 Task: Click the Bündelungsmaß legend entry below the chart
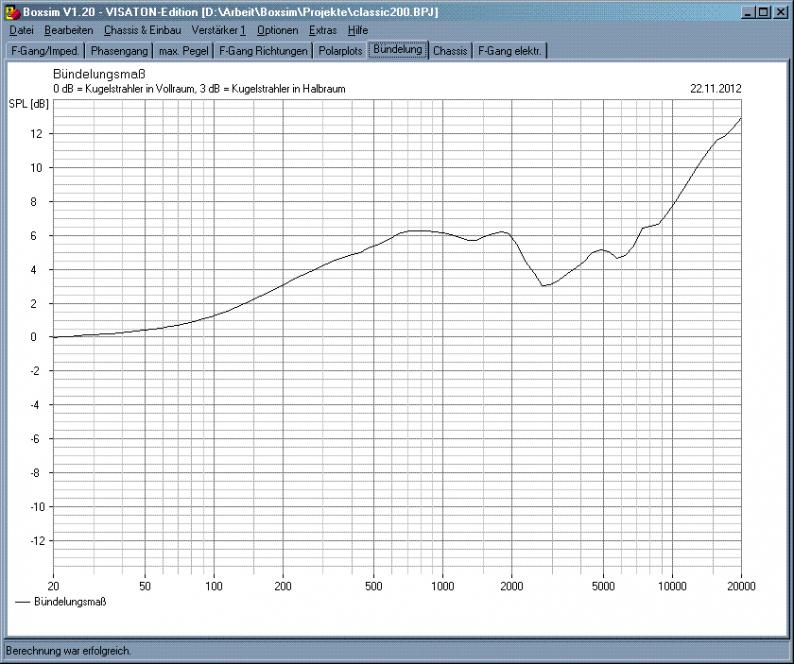point(69,602)
